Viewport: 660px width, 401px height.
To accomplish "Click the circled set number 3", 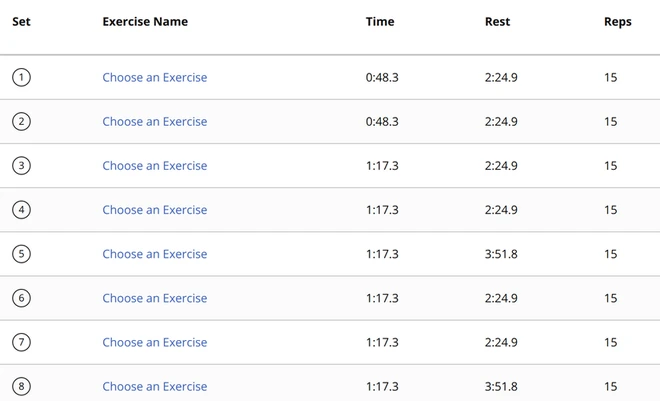I will pyautogui.click(x=21, y=166).
